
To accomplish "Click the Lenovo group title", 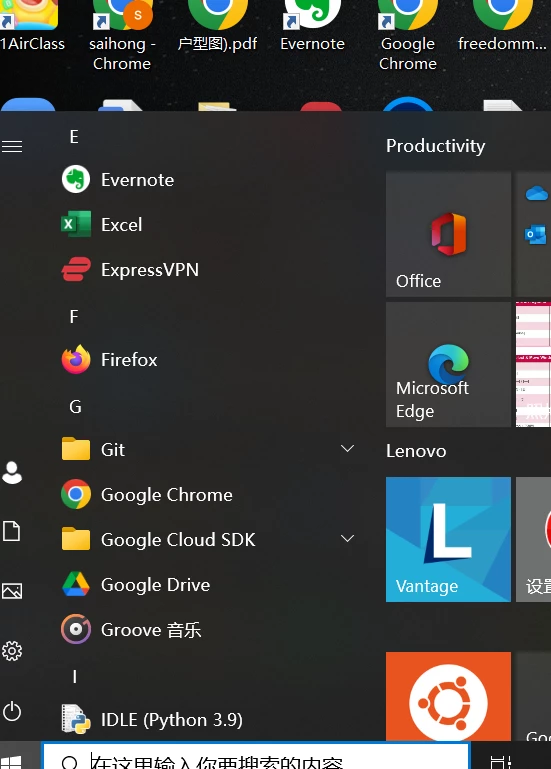I will tap(416, 451).
